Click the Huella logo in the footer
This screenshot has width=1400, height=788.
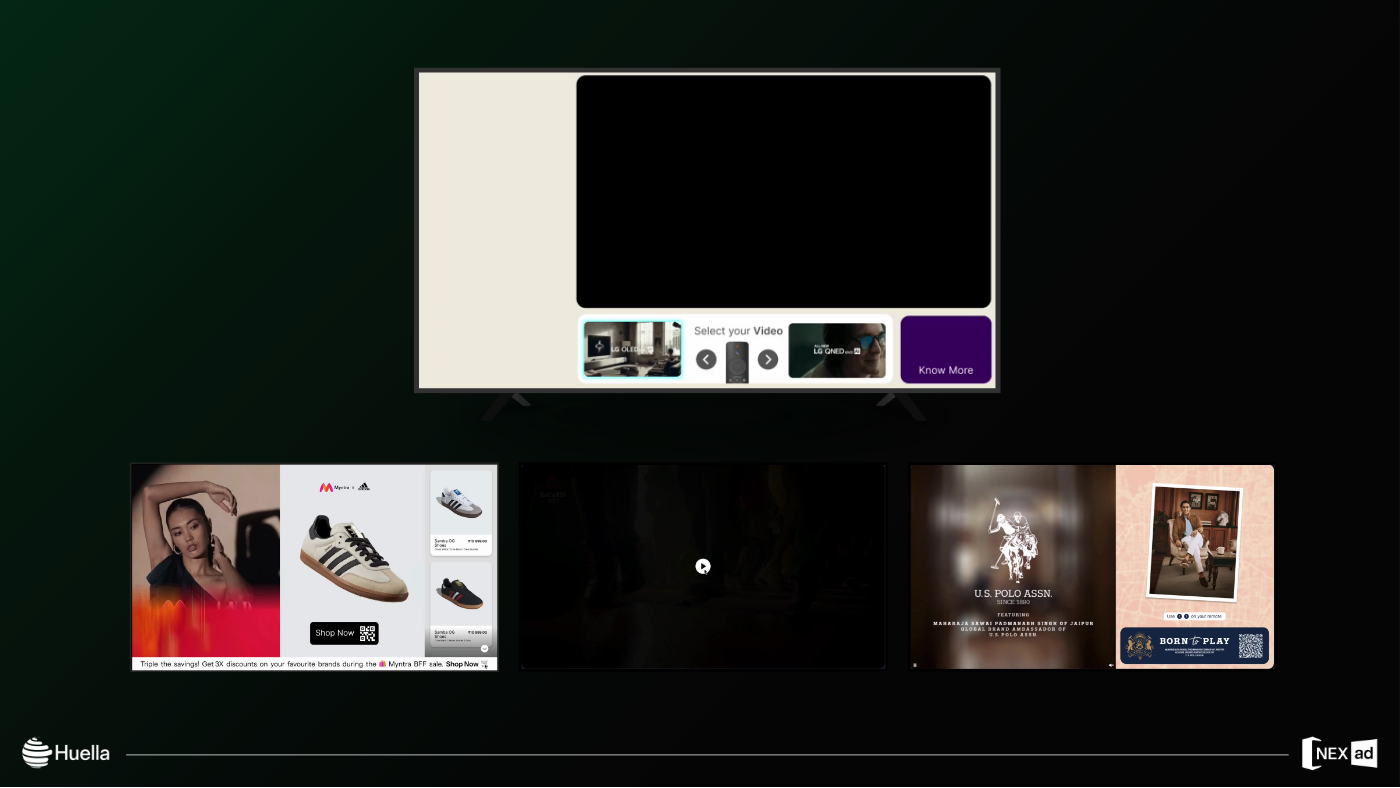point(66,753)
